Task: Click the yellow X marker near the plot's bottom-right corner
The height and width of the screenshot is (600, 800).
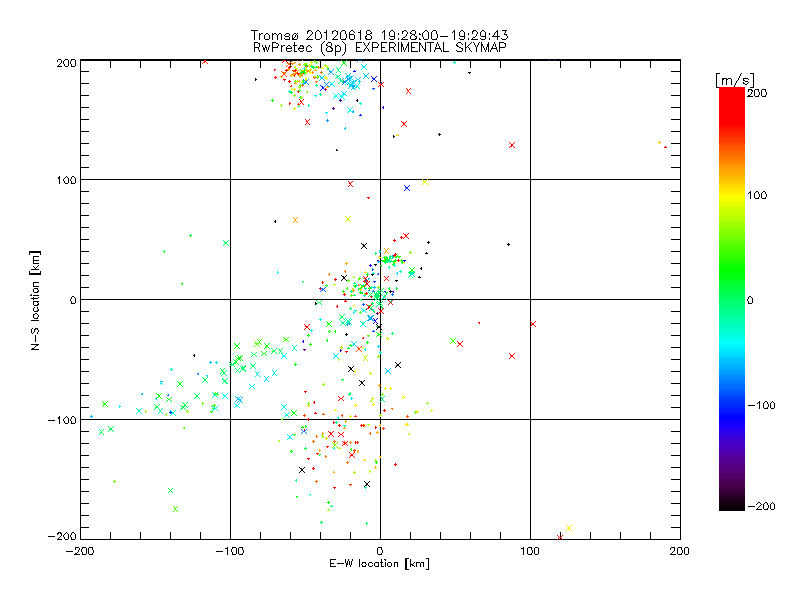Action: [569, 528]
